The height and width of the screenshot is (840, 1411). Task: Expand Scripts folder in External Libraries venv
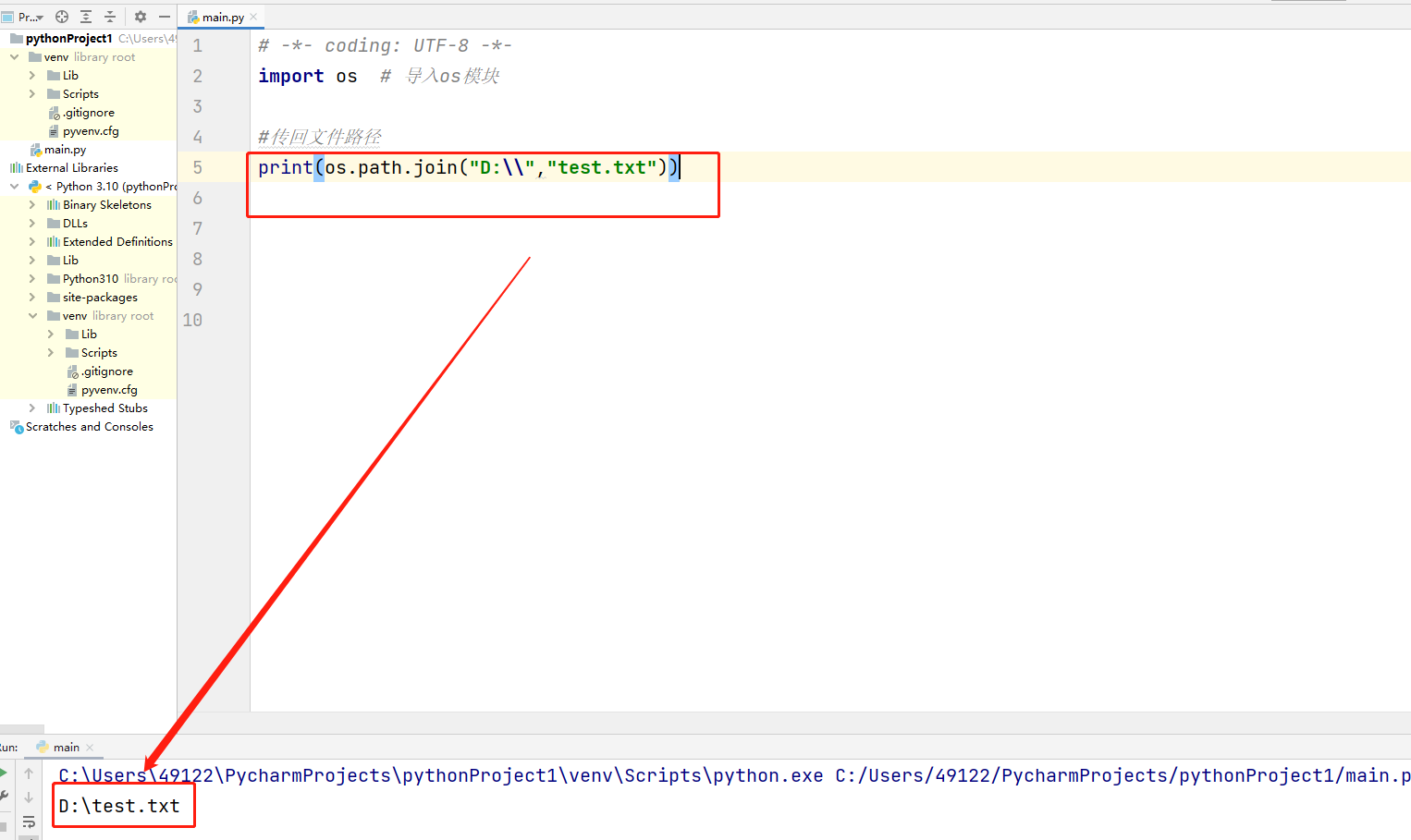pyautogui.click(x=51, y=352)
